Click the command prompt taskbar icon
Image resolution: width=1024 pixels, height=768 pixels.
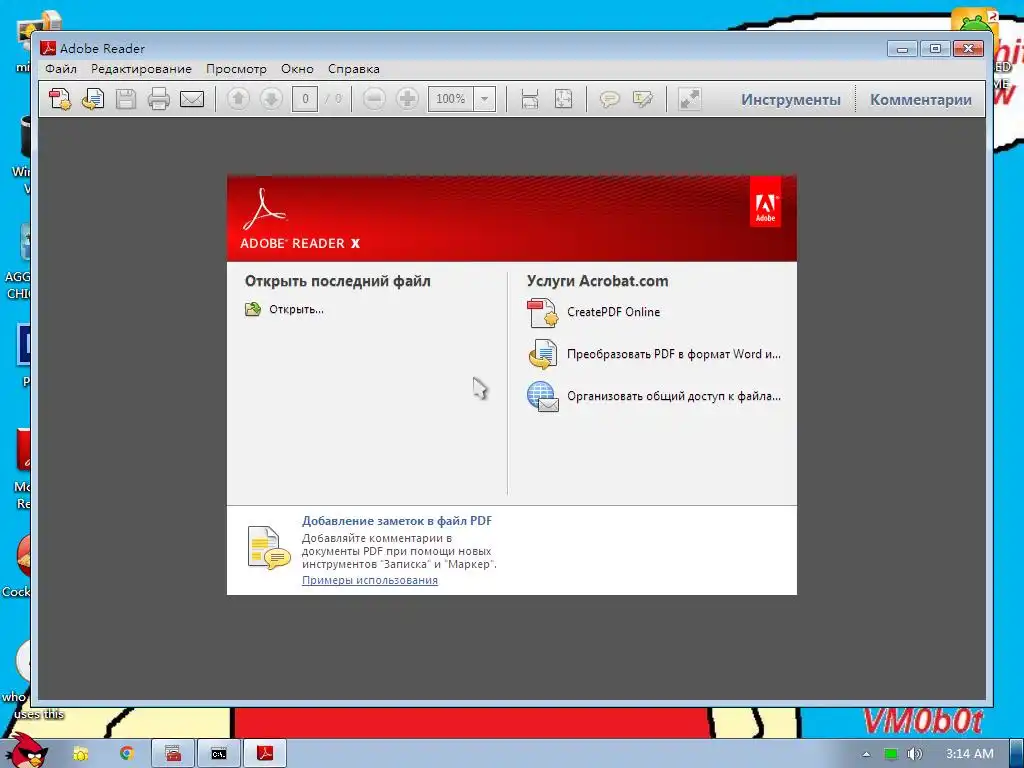(x=219, y=754)
